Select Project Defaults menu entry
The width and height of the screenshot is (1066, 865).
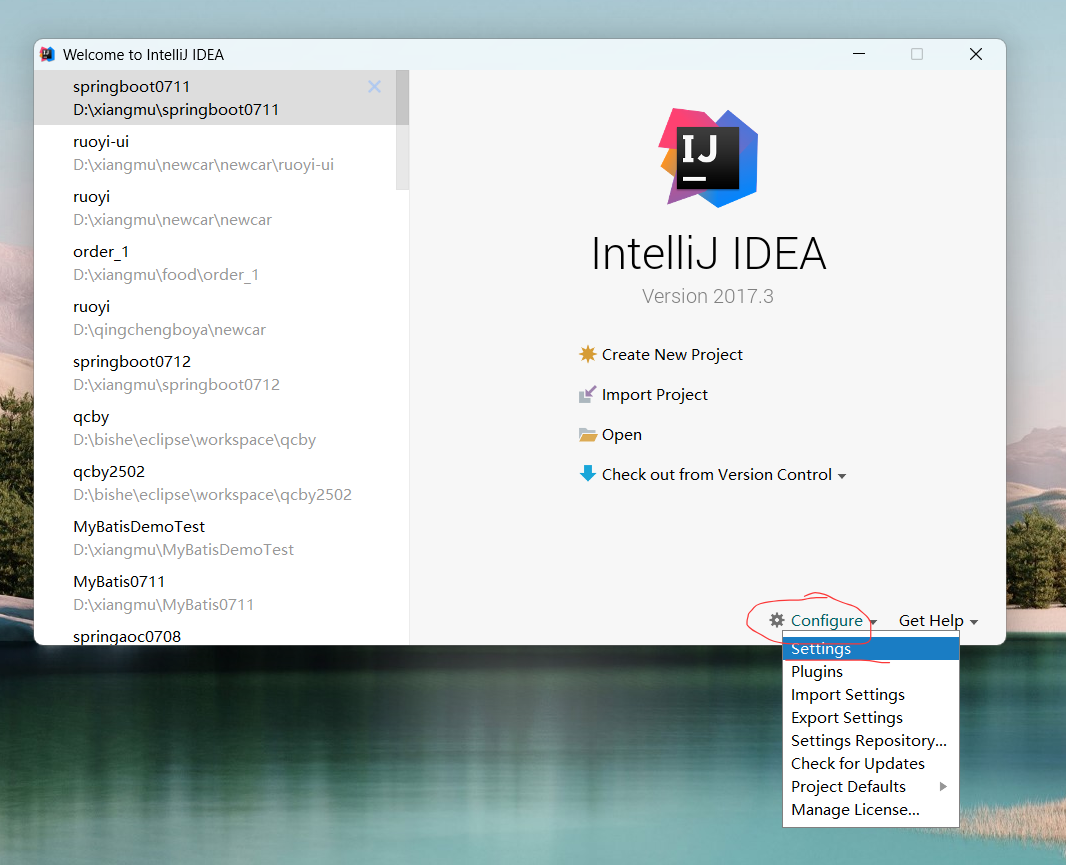pos(871,787)
